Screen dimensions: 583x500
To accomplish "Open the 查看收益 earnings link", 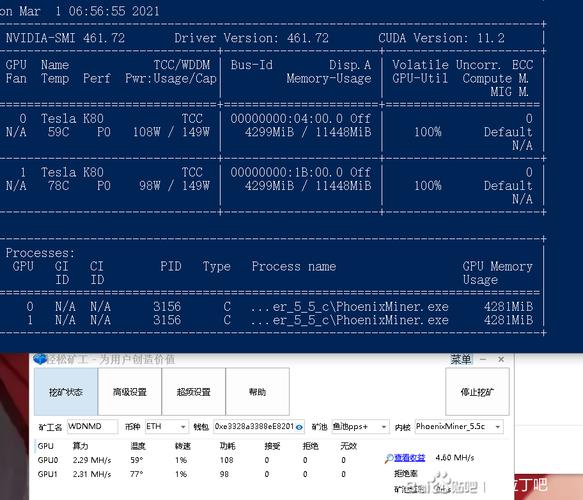I will 409,458.
